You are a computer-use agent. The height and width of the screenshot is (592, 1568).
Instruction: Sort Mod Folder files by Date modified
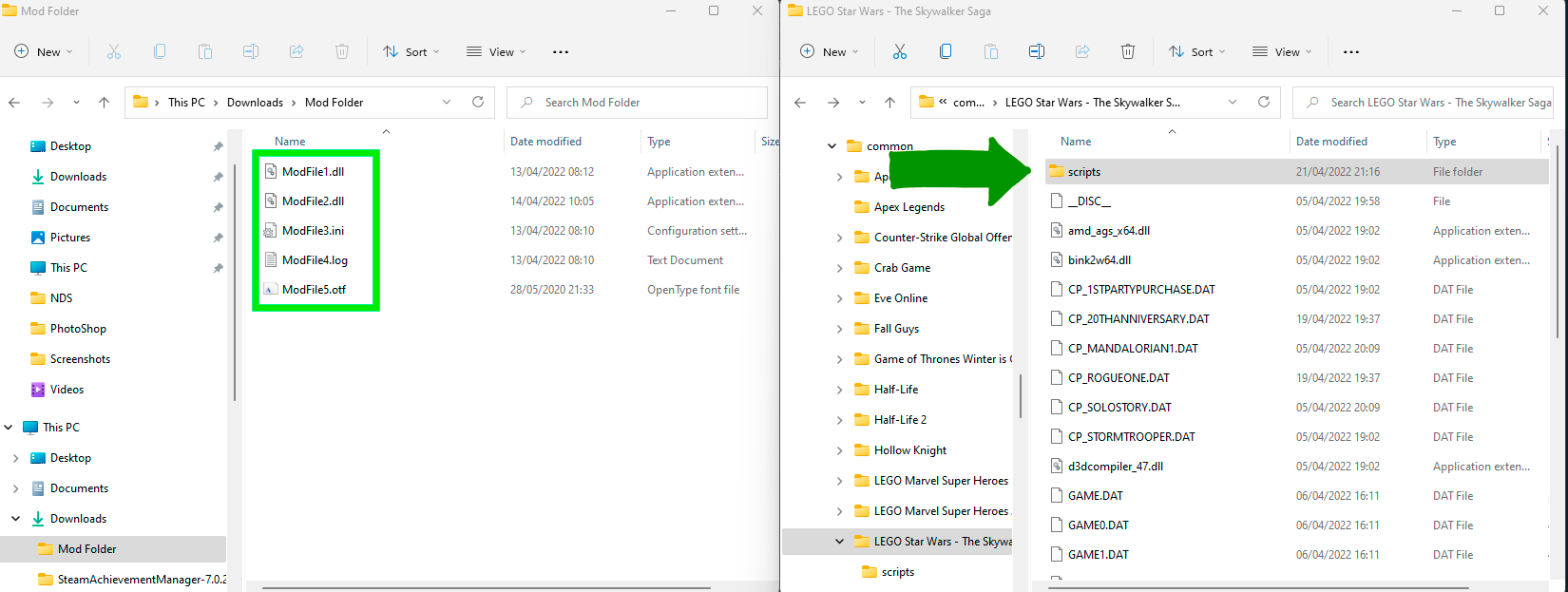coord(545,142)
